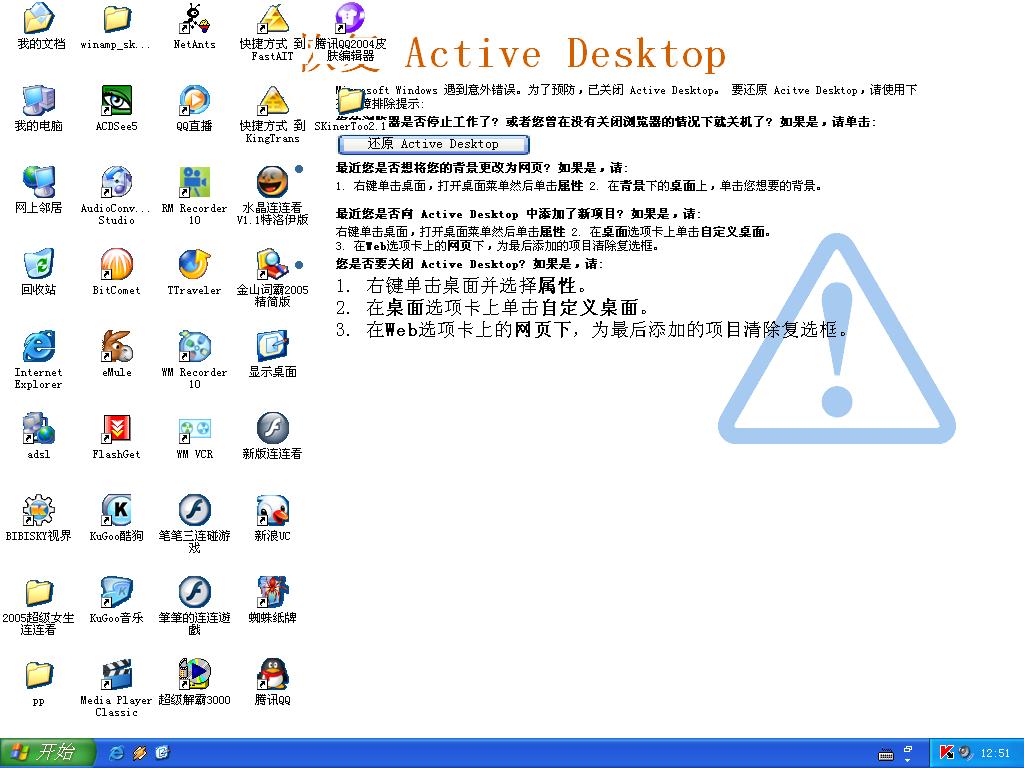This screenshot has width=1024, height=768.
Task: Click the Kaspersky tray icon
Action: [x=946, y=753]
